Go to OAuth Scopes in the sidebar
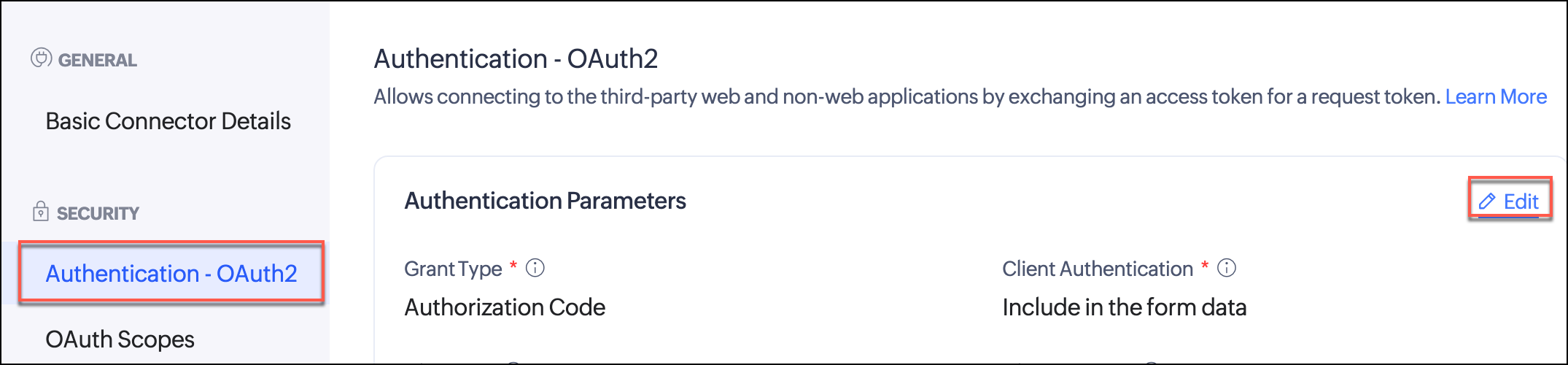 pos(120,339)
